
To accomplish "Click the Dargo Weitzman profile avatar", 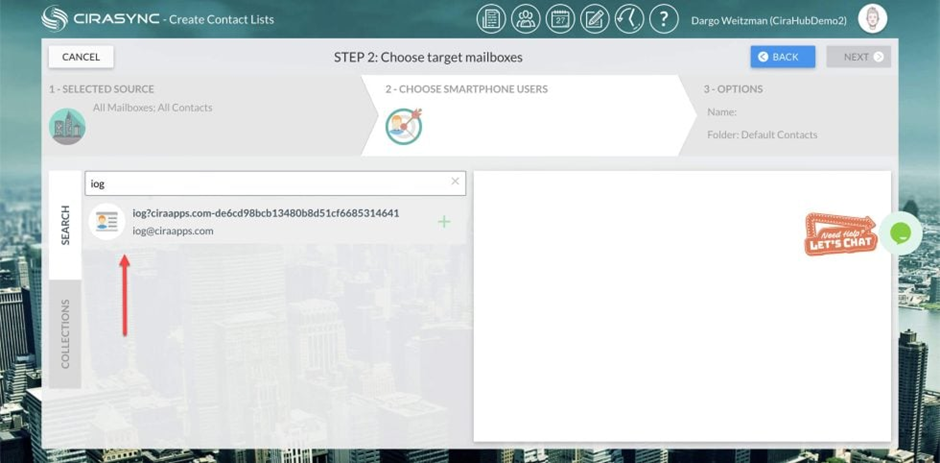I will coord(872,20).
